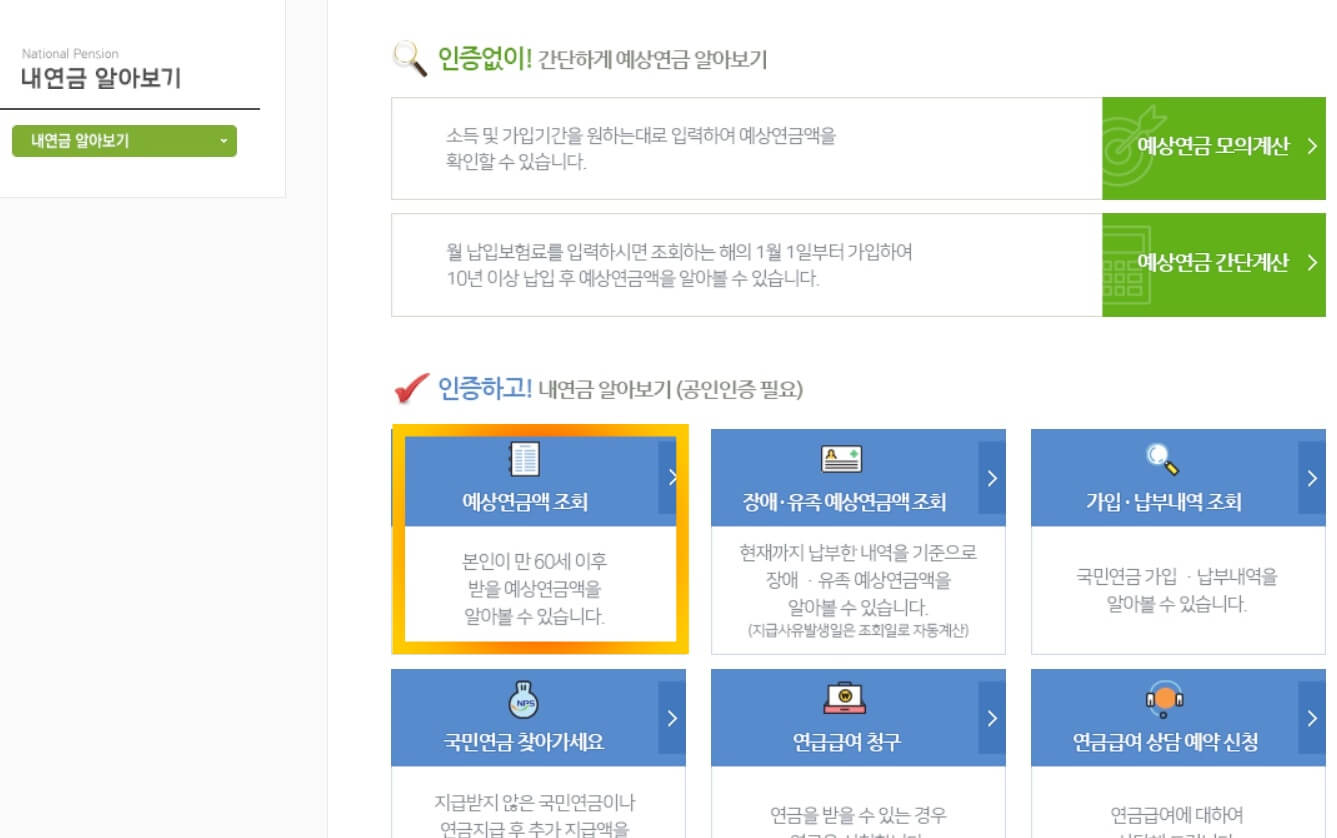Click the magnifier icon on 가입·납부내역 조회 card
This screenshot has height=838, width=1337.
coord(1160,457)
